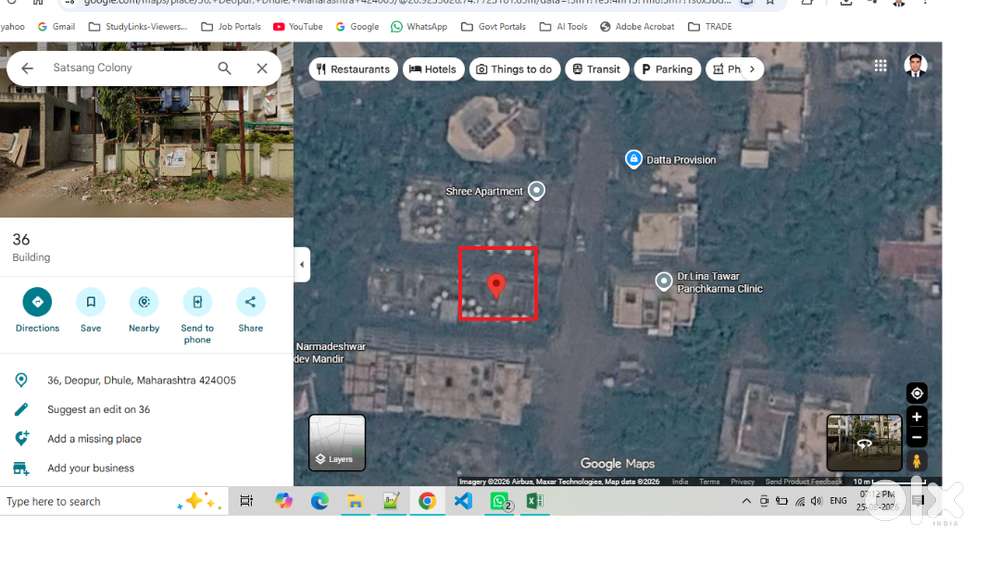Click the red location pin on the map

click(x=496, y=285)
